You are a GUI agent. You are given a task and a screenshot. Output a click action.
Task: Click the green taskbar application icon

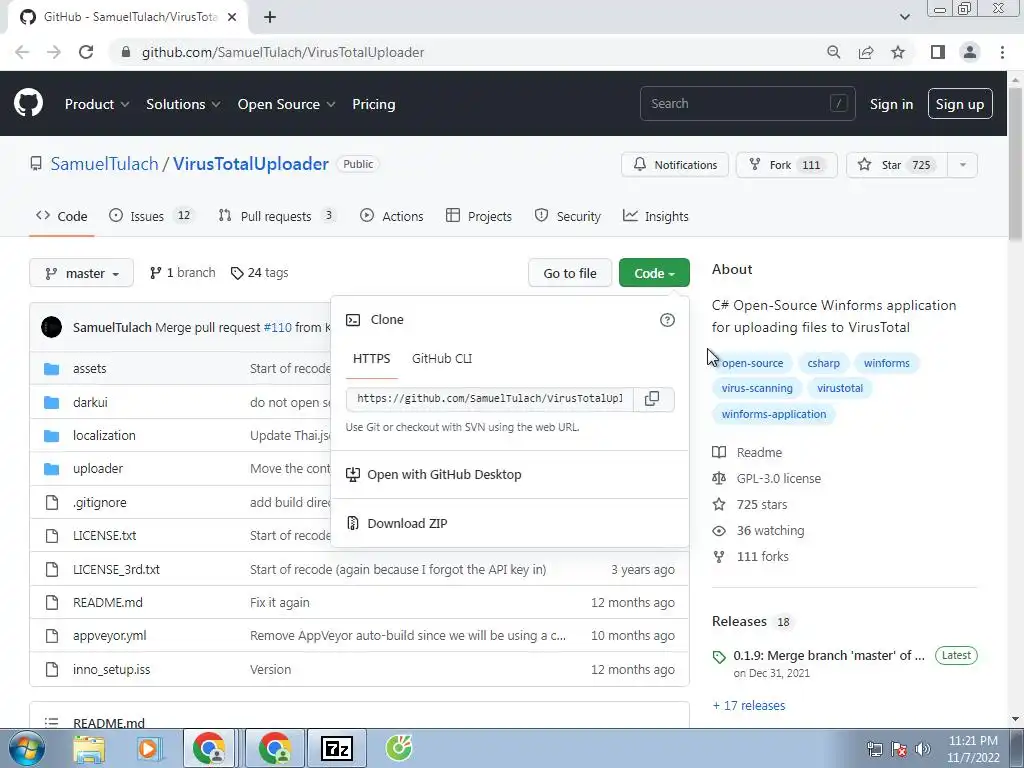click(x=399, y=748)
